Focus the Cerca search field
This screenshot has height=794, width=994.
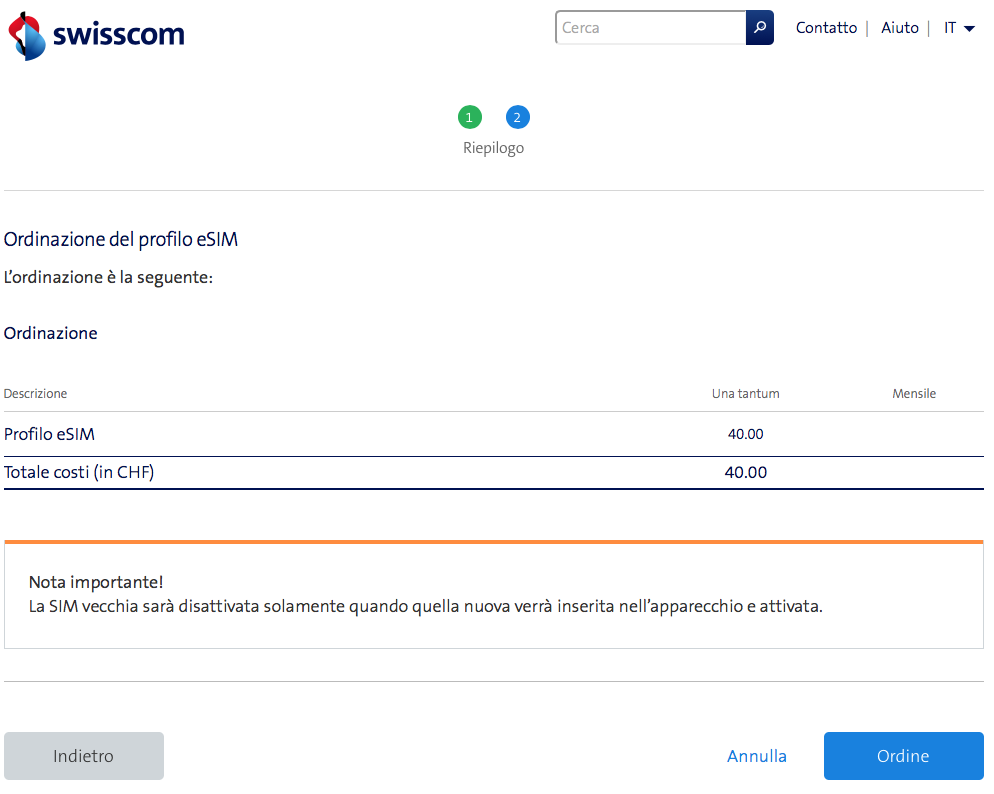(650, 28)
